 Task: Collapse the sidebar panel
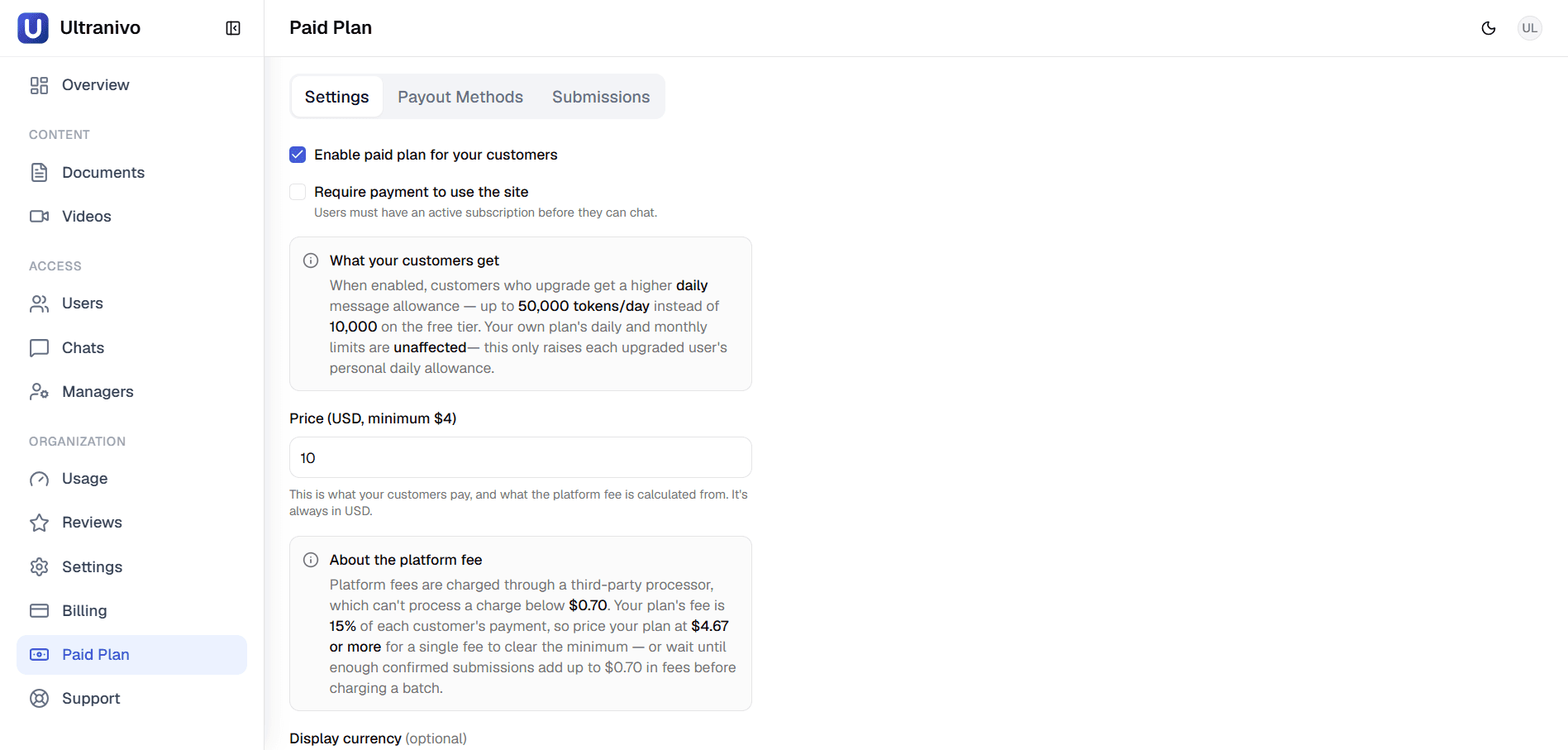coord(233,28)
